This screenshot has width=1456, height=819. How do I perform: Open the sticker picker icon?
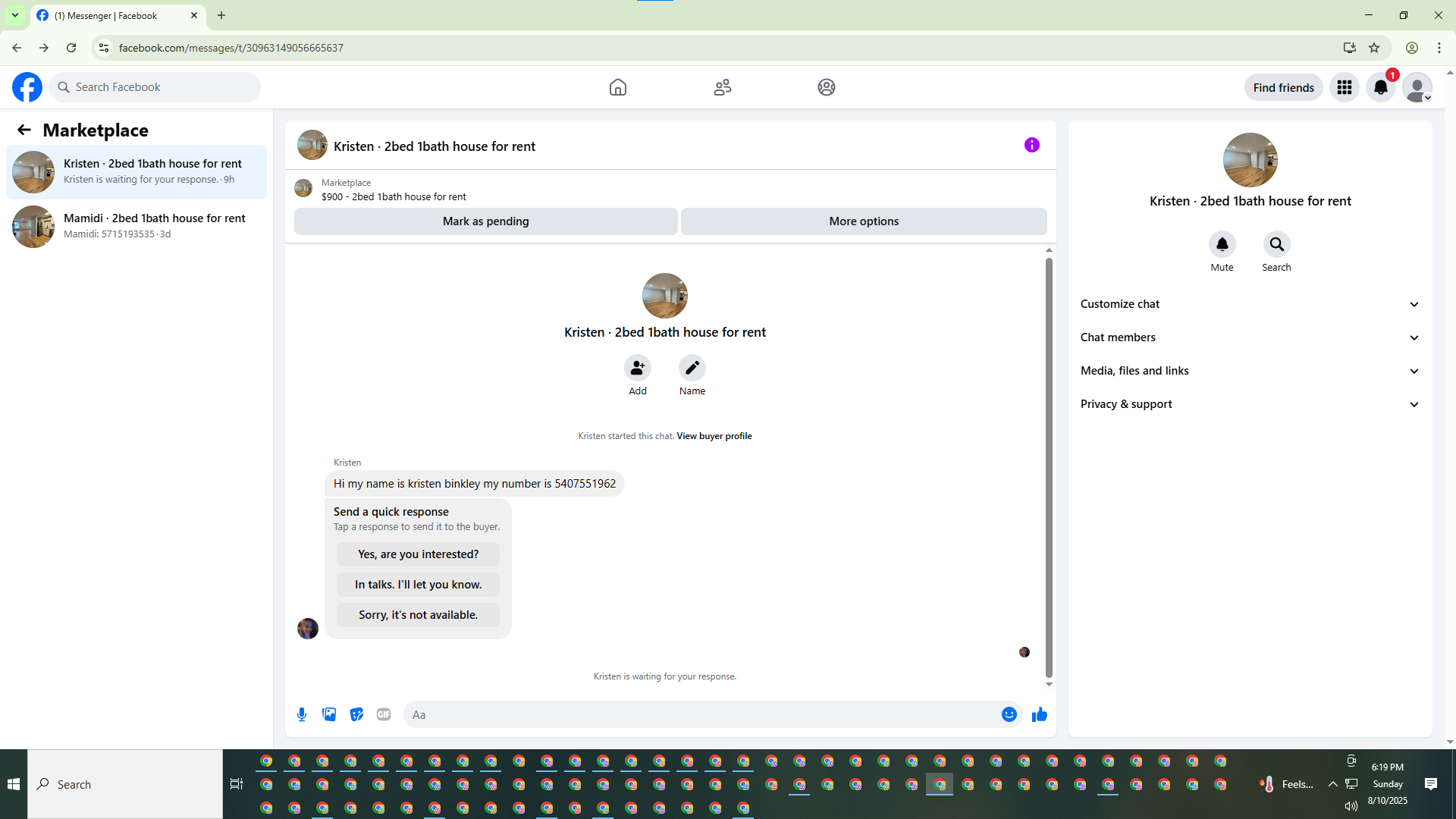click(x=356, y=714)
